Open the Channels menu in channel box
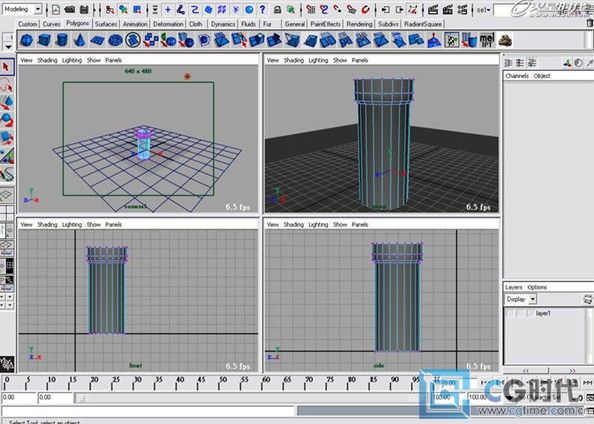 pos(517,76)
